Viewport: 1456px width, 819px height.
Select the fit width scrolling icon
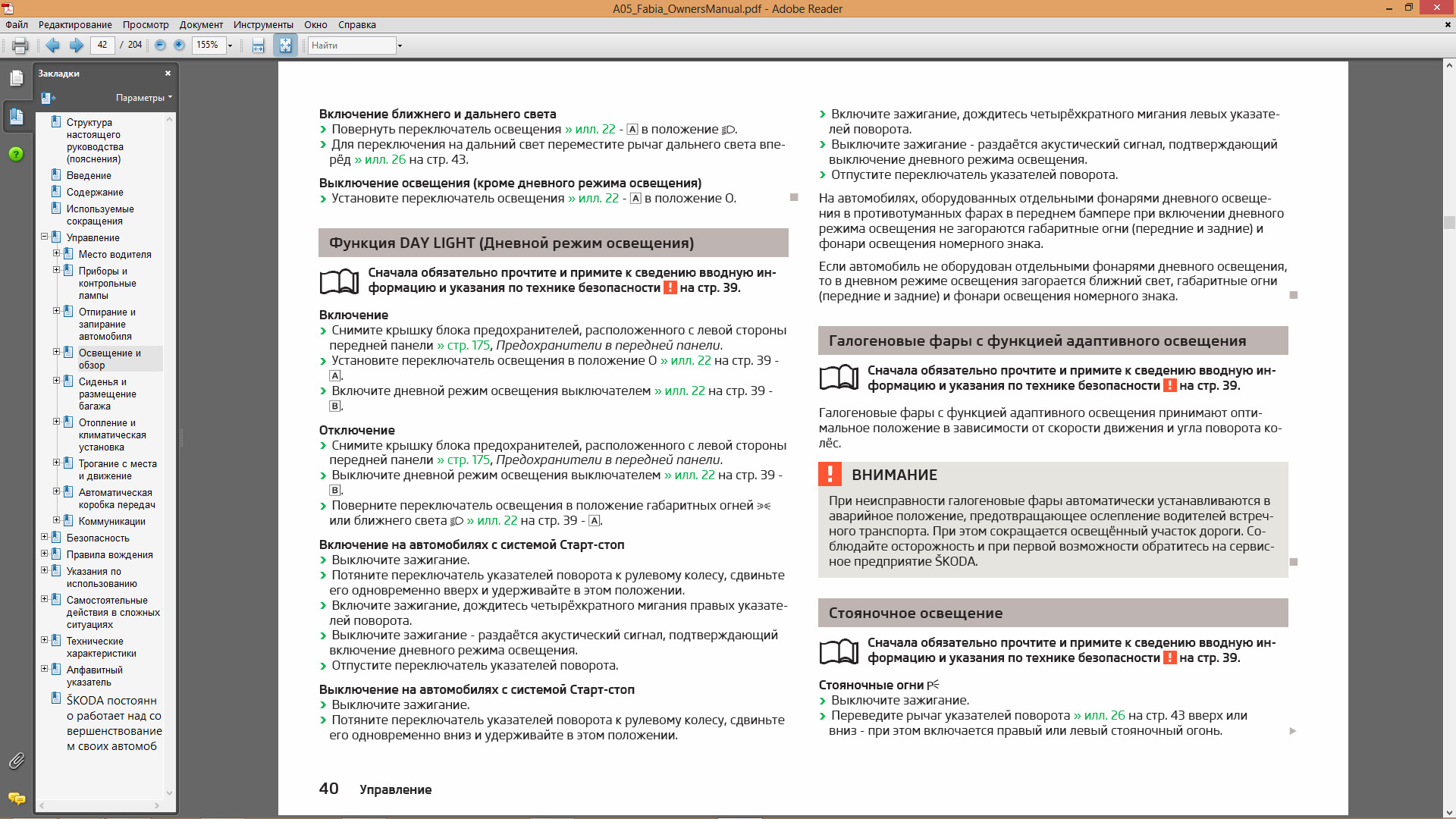tap(259, 45)
